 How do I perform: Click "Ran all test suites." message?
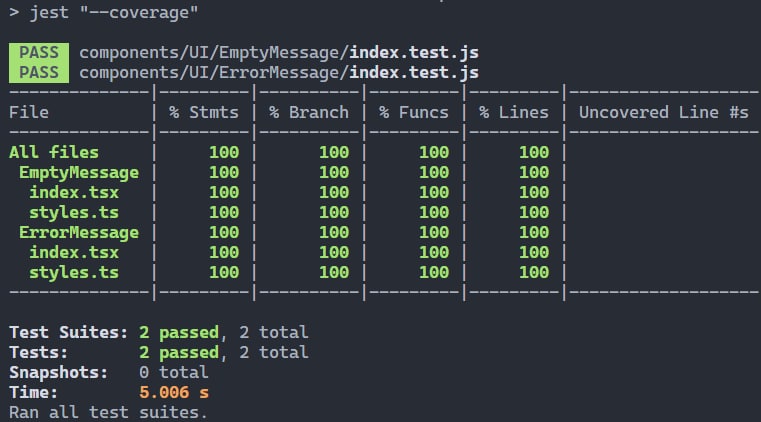108,413
